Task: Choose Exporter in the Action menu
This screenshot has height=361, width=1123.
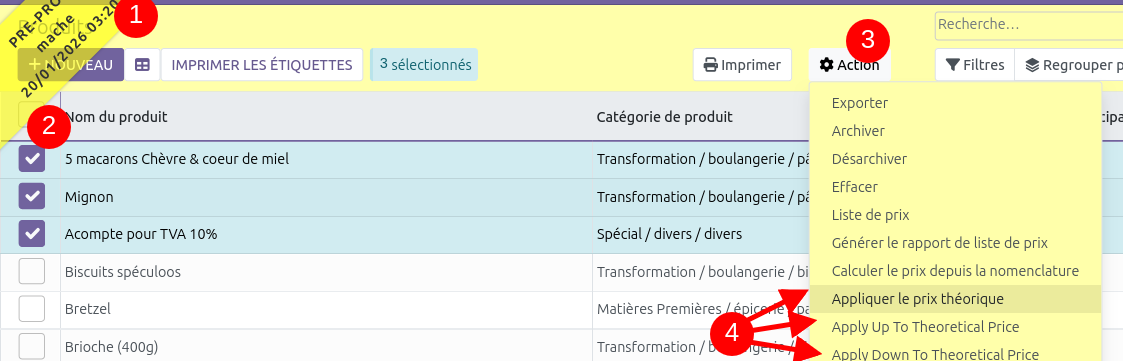Action: point(955,103)
